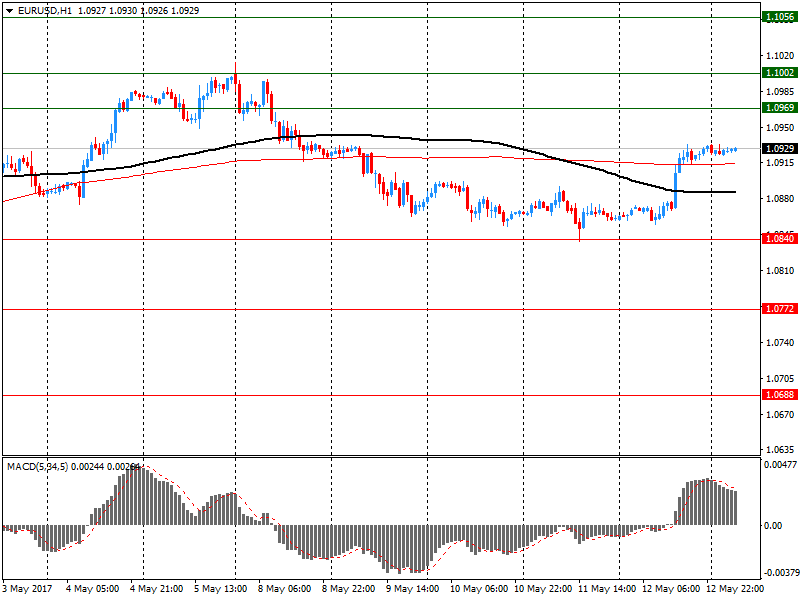The width and height of the screenshot is (800, 600).
Task: Select the 1.0840 support level label
Action: coord(780,239)
